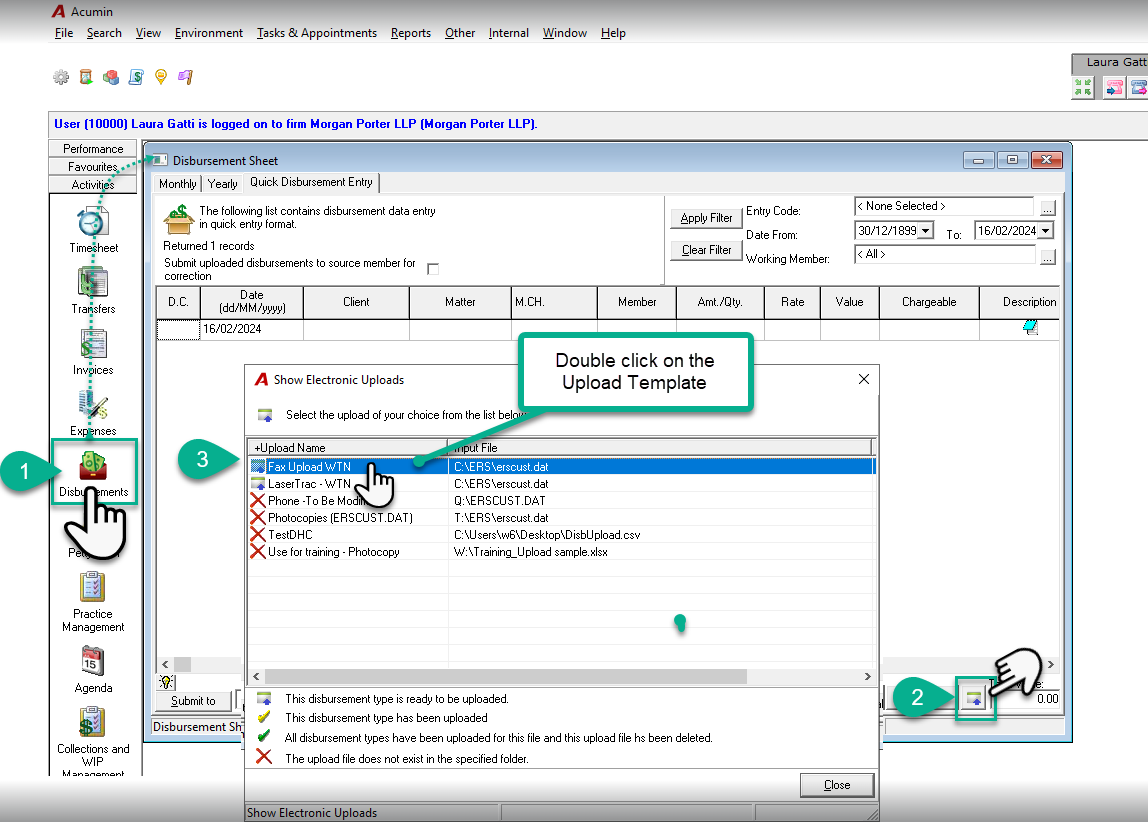The width and height of the screenshot is (1148, 822).
Task: Open Collections and WIP Management in sidebar
Action: (93, 739)
